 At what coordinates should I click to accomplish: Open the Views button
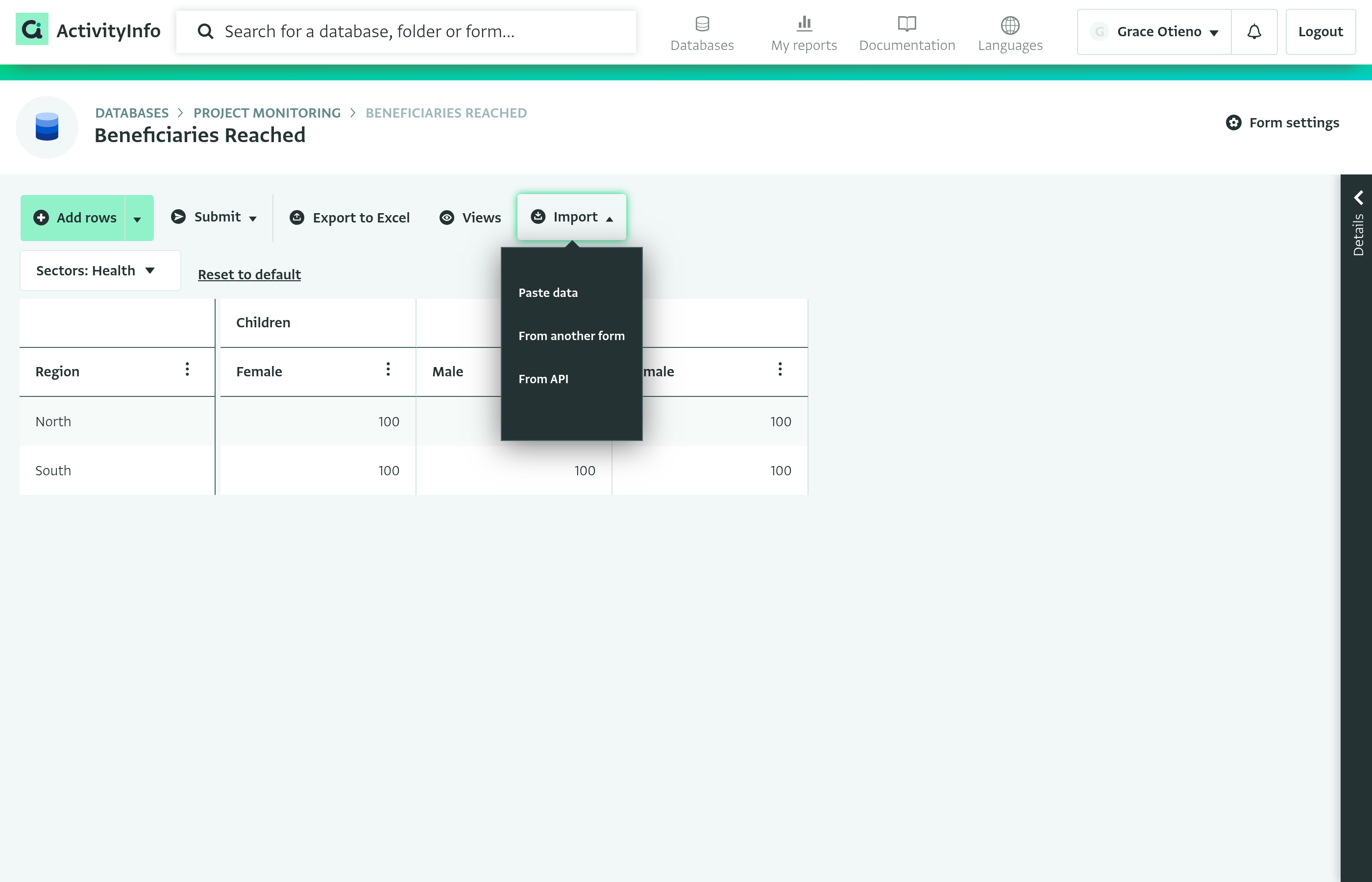click(x=470, y=218)
